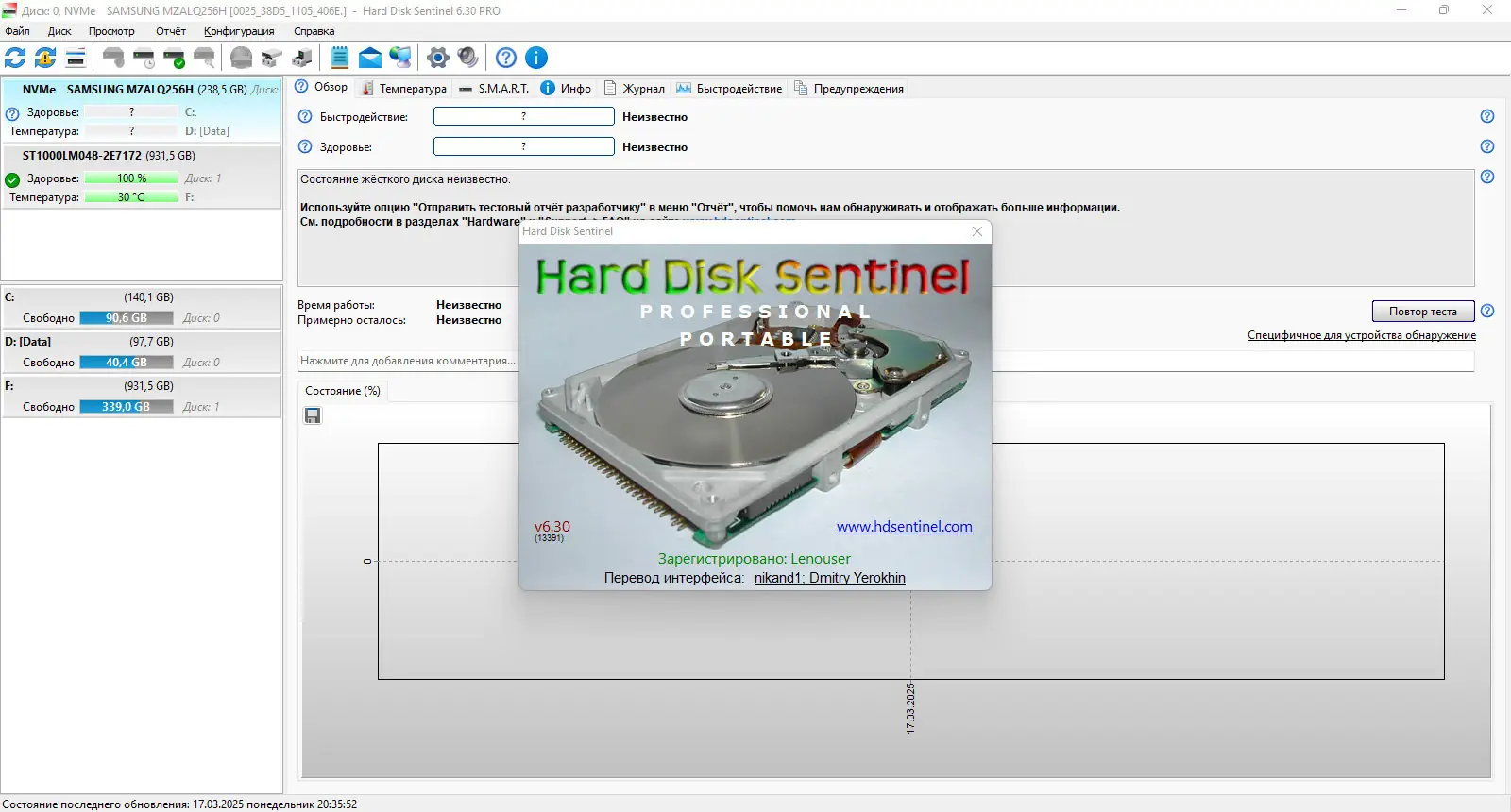The height and width of the screenshot is (812, 1511).
Task: Click the 40,4 GB free space bar
Action: [x=127, y=363]
